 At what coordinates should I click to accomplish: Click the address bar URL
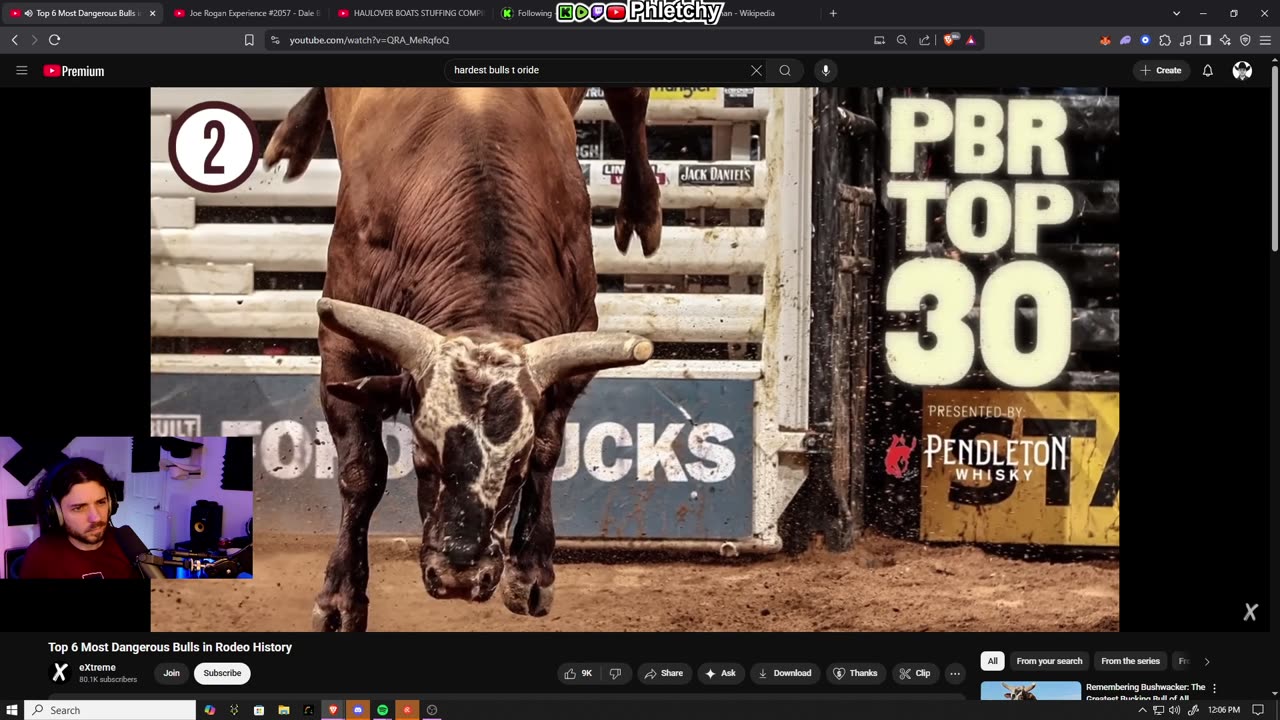coord(369,40)
